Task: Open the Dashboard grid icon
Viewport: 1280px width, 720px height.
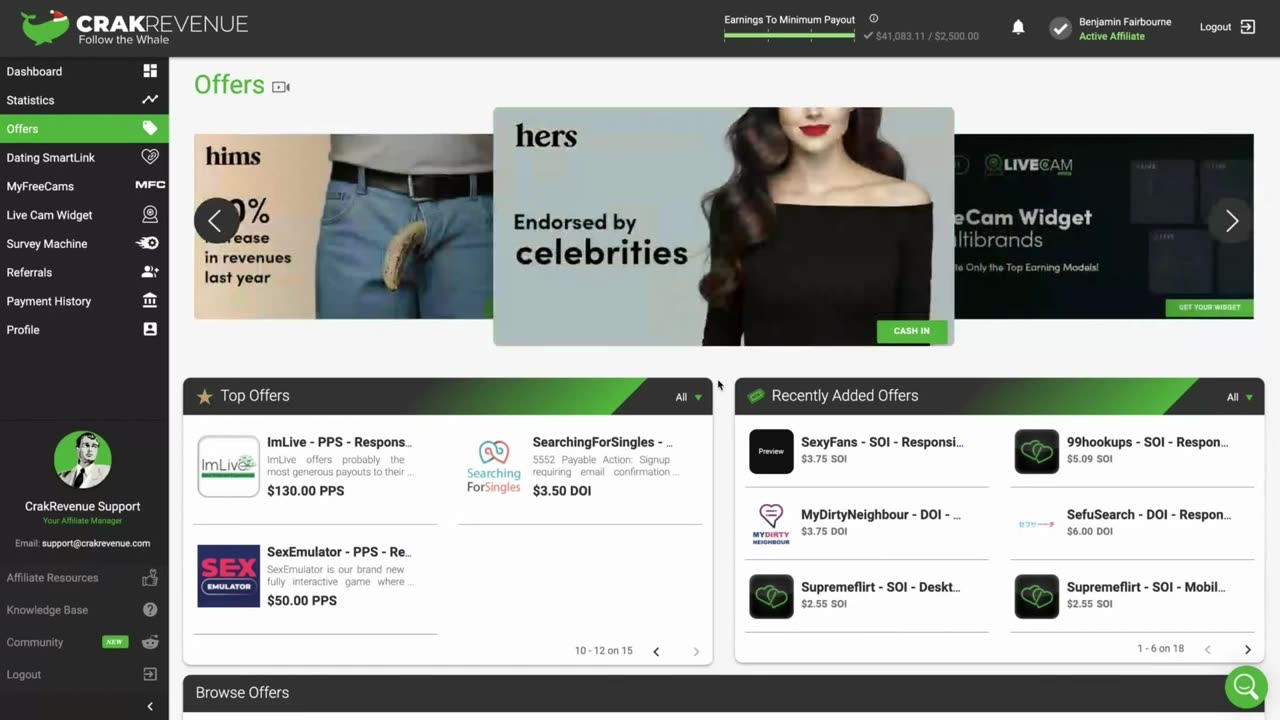Action: click(150, 71)
